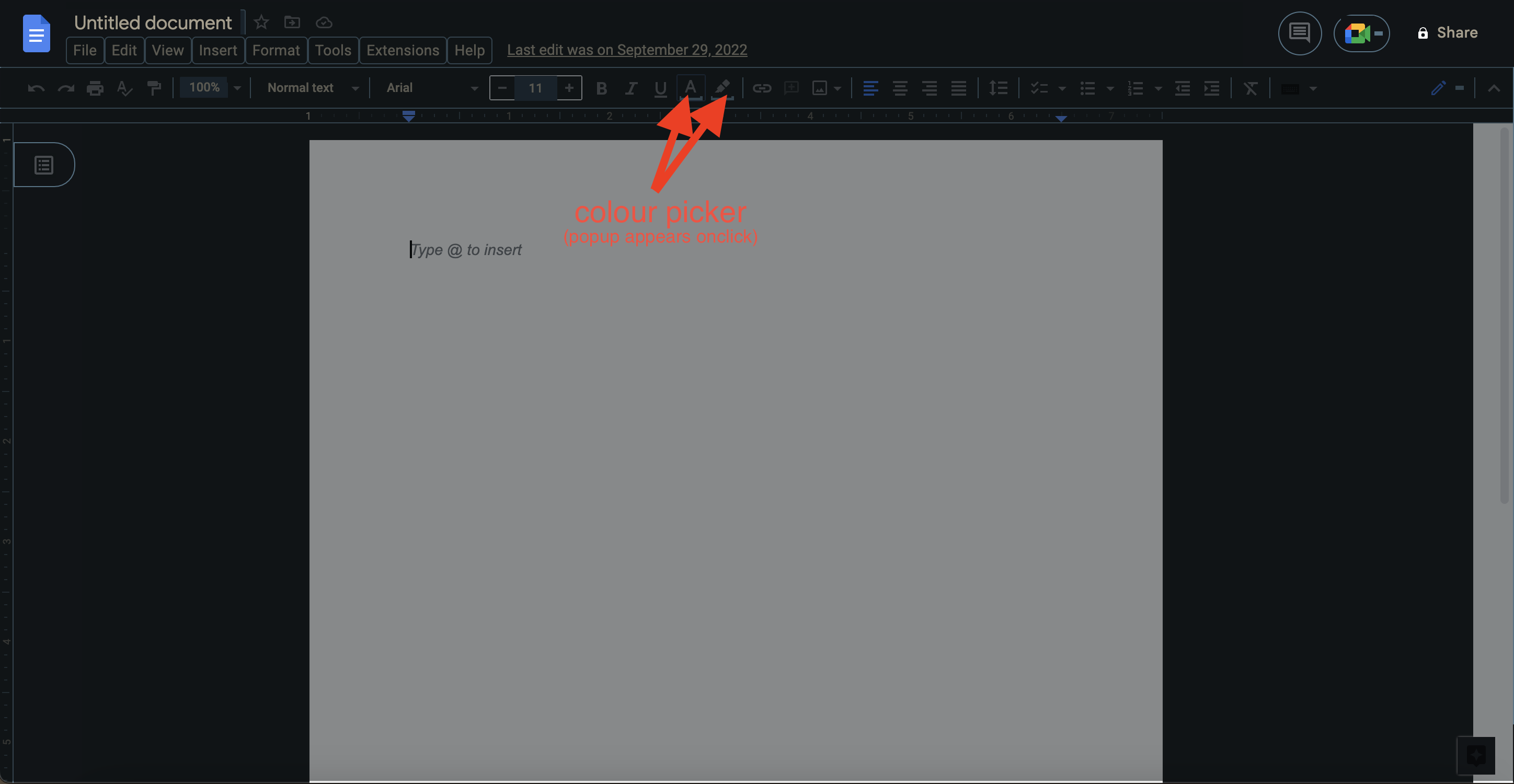Select the Undo icon
The height and width of the screenshot is (784, 1514).
[35, 88]
